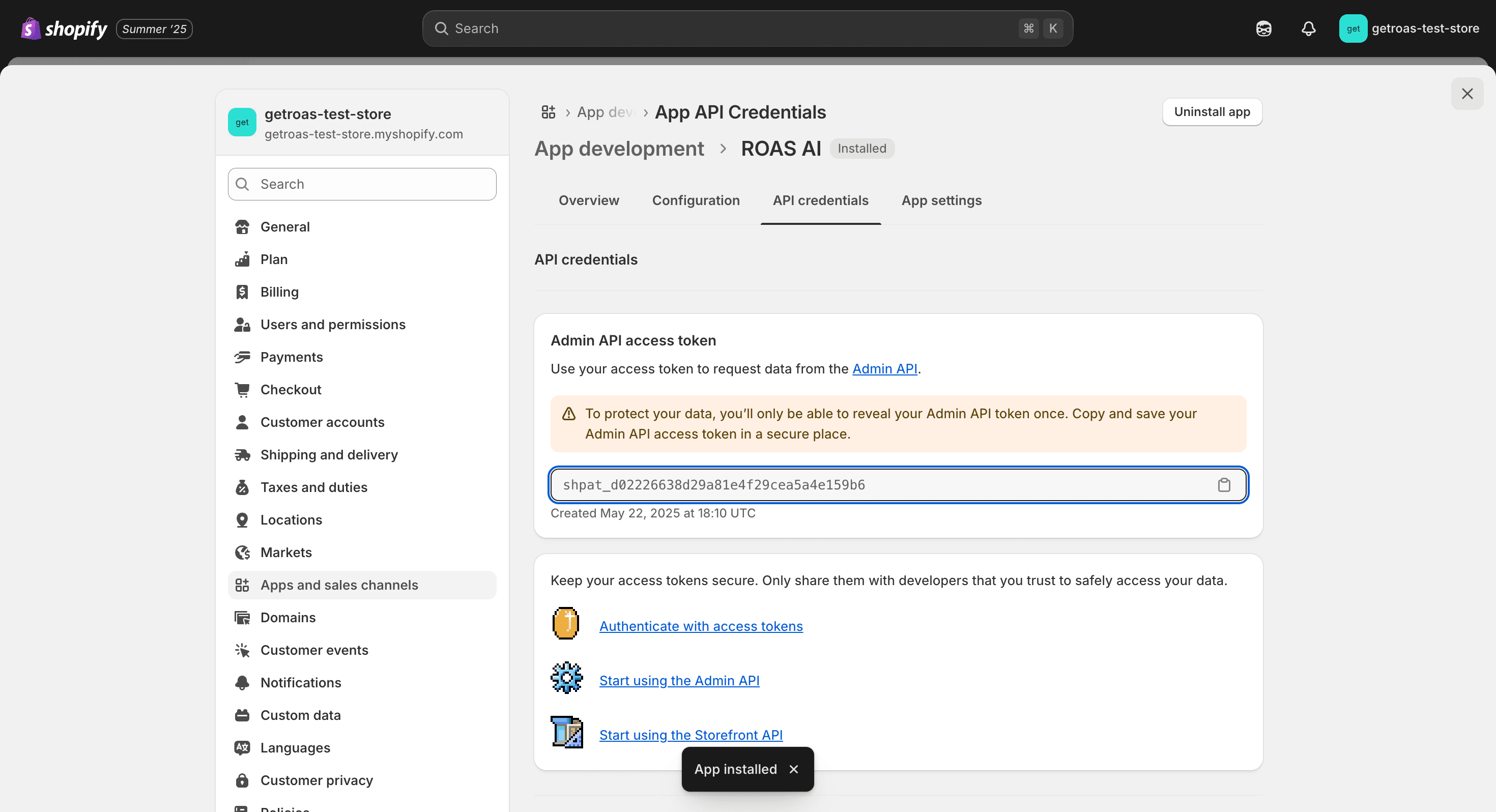The height and width of the screenshot is (812, 1496).
Task: Open Domains settings
Action: (362, 617)
